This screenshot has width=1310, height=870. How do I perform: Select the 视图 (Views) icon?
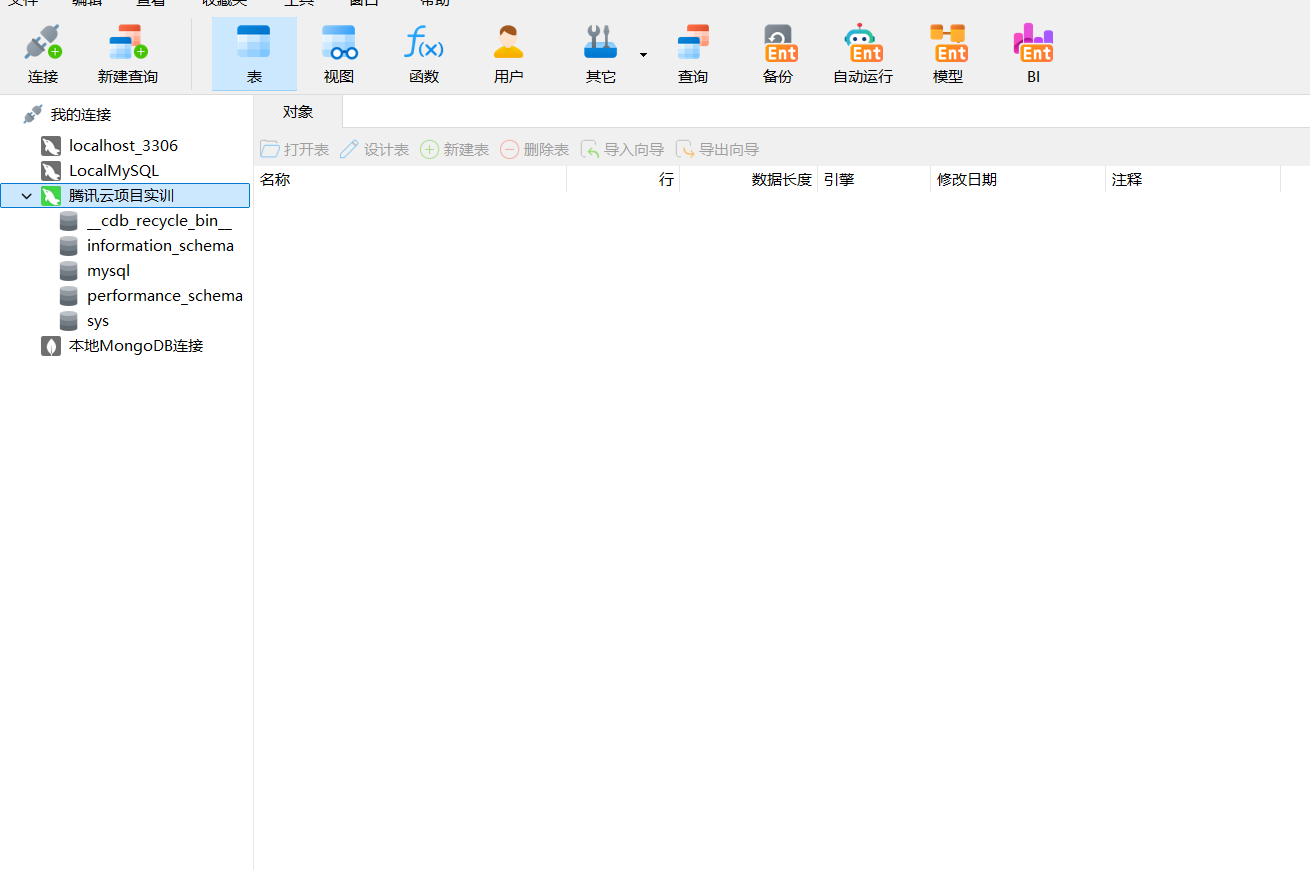[338, 52]
